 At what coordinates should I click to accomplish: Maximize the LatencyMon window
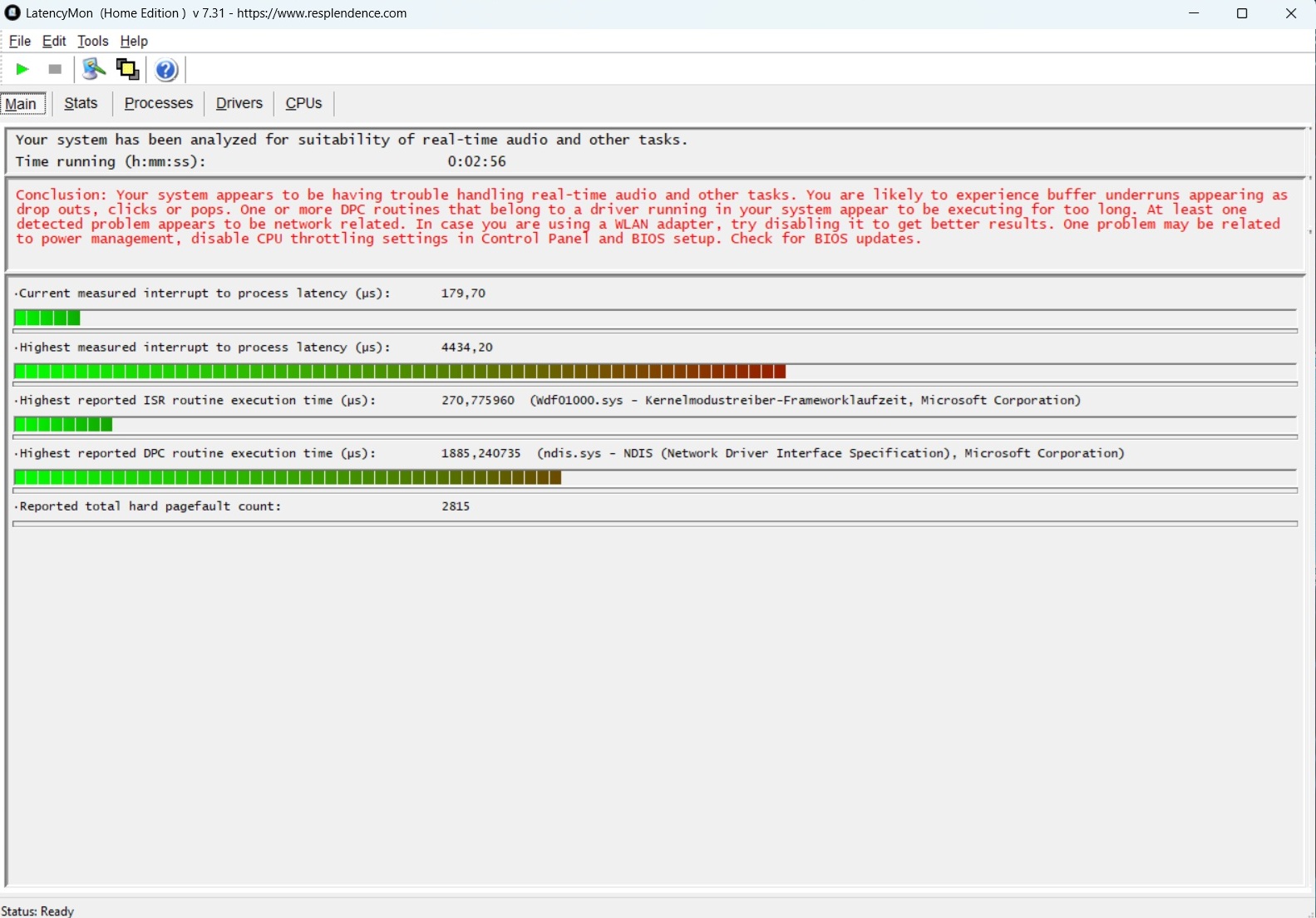1242,13
